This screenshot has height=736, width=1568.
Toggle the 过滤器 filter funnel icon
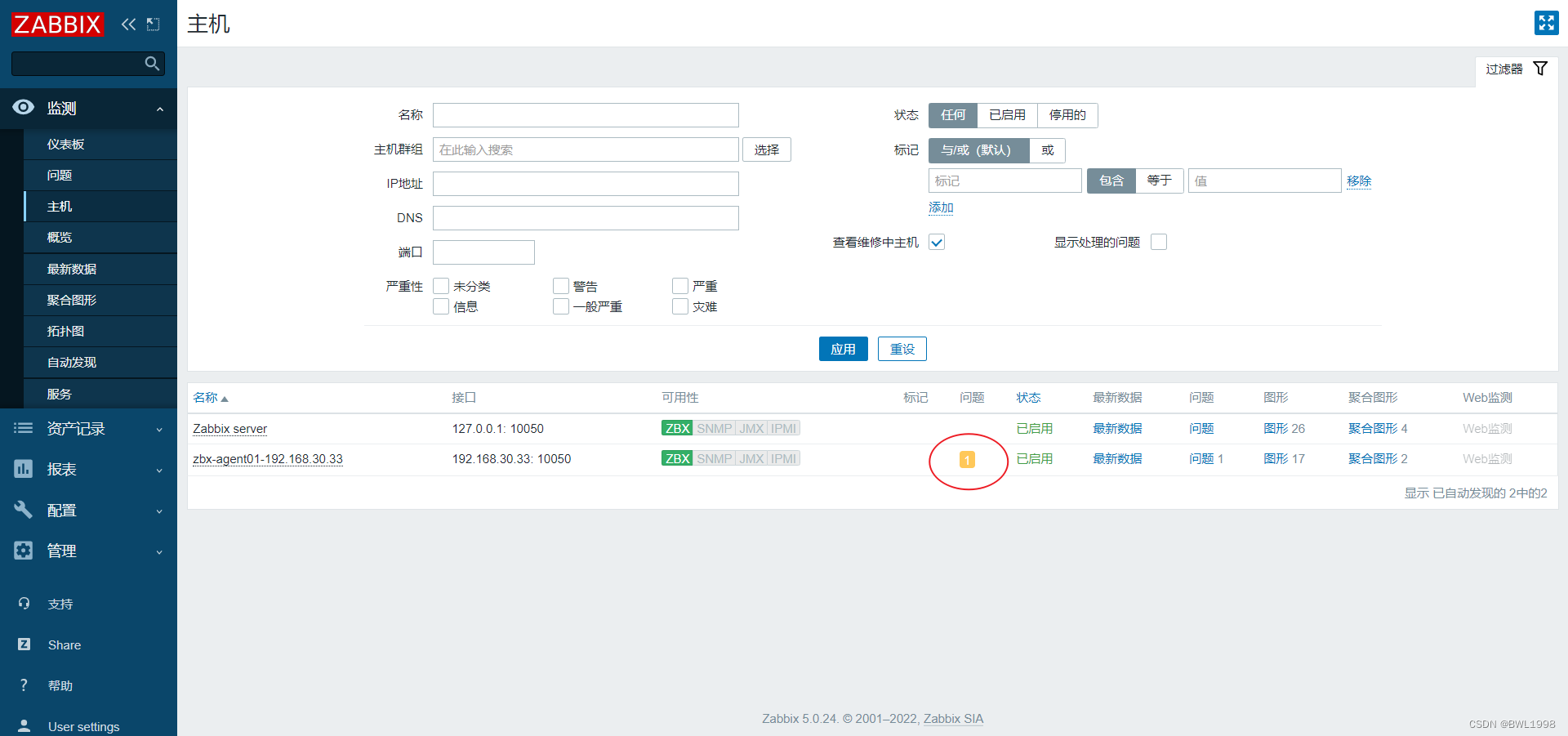click(1540, 69)
